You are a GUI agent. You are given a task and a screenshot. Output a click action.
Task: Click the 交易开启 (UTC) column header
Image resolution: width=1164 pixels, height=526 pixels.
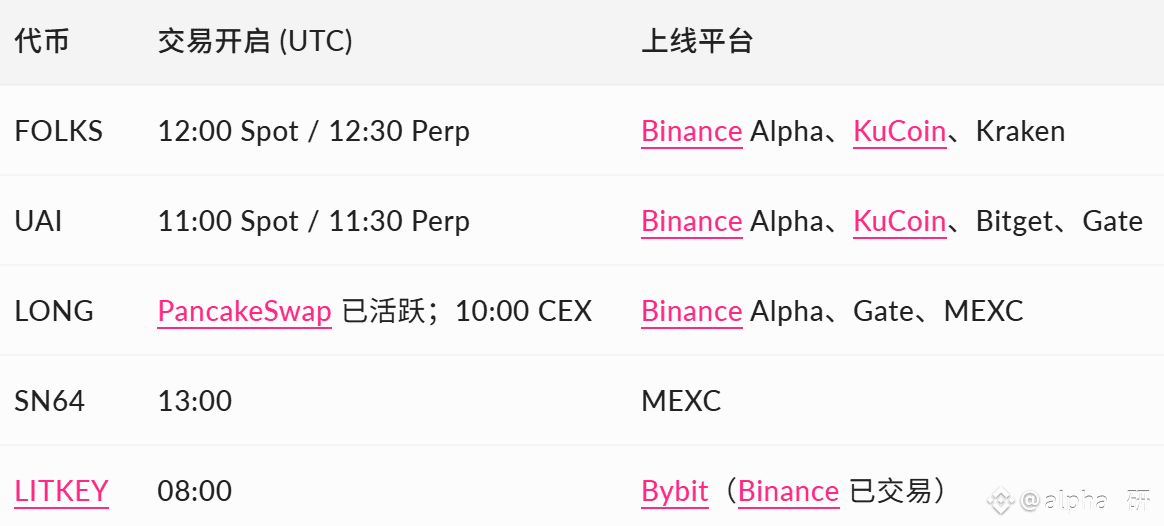tap(254, 41)
